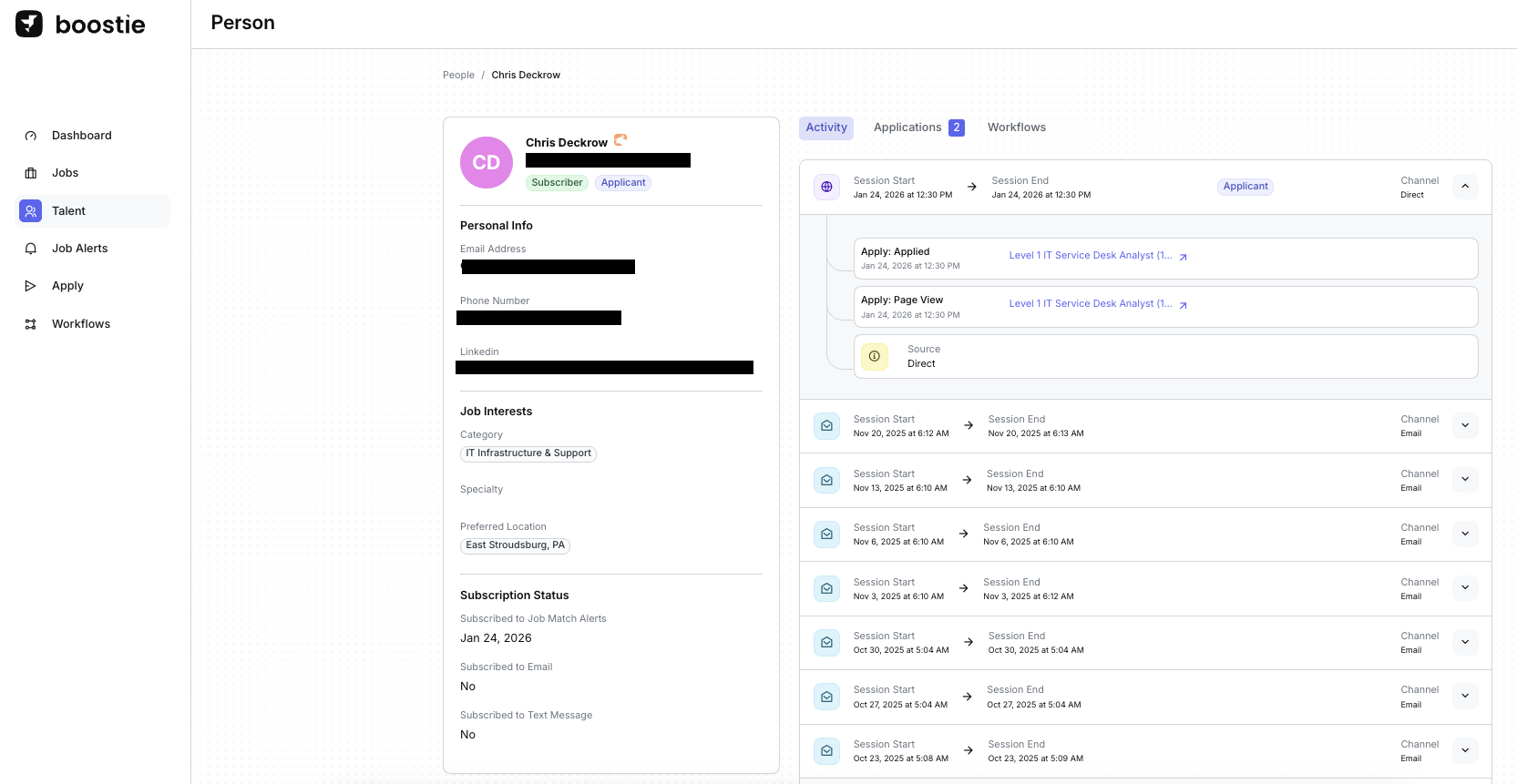Viewport: 1517px width, 784px height.
Task: Go to the Jobs section
Action: pos(65,173)
